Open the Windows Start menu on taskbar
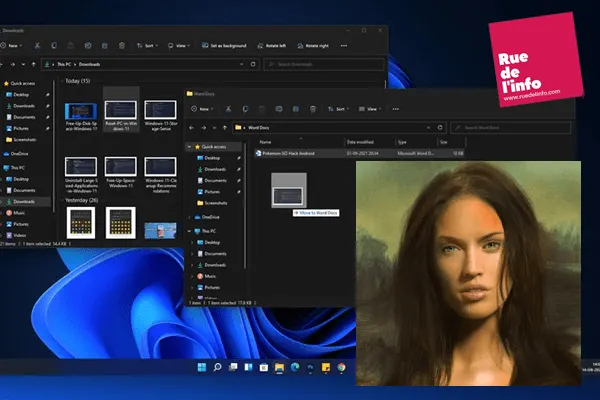Viewport: 600px width, 400px height. pyautogui.click(x=202, y=367)
